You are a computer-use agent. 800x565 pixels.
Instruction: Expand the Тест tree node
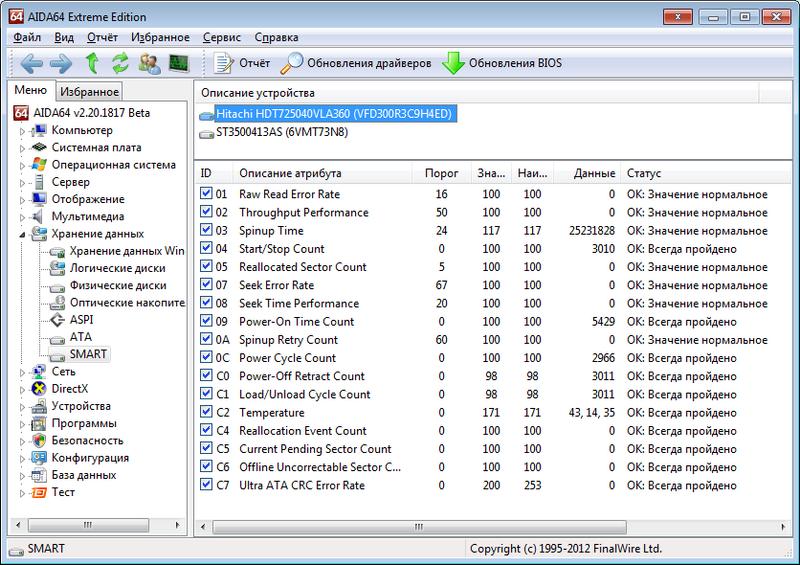point(22,494)
